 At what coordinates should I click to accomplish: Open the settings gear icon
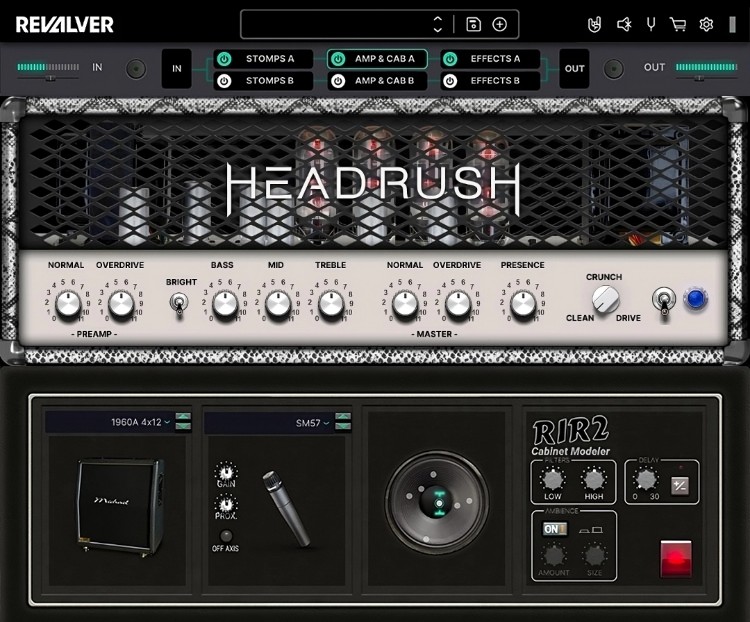coord(706,24)
